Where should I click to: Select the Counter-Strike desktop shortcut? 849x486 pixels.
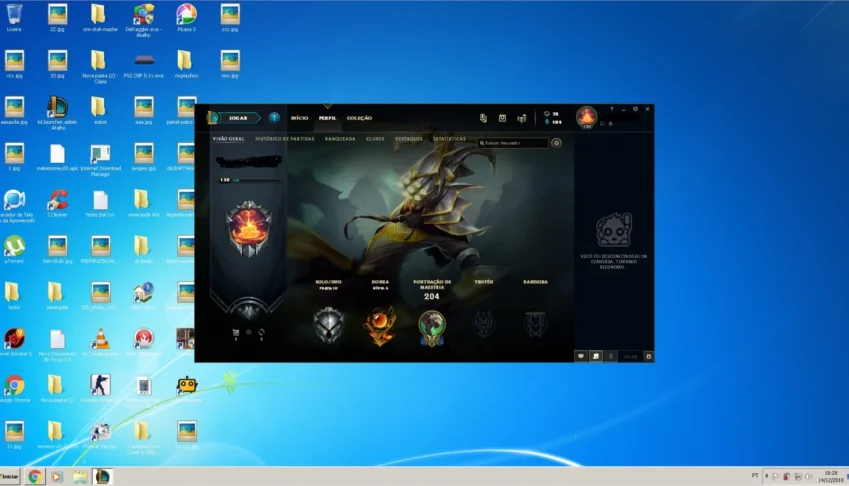(x=100, y=389)
